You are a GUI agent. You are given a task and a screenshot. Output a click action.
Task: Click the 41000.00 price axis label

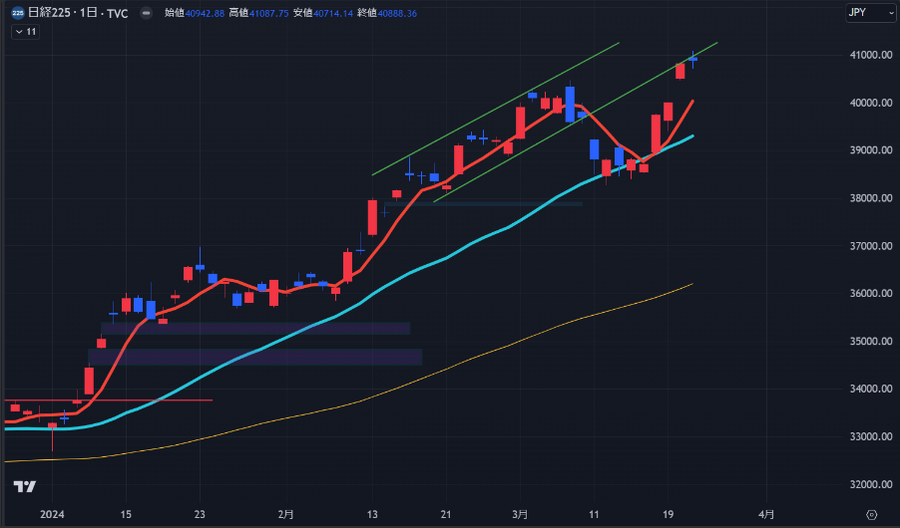[x=864, y=55]
